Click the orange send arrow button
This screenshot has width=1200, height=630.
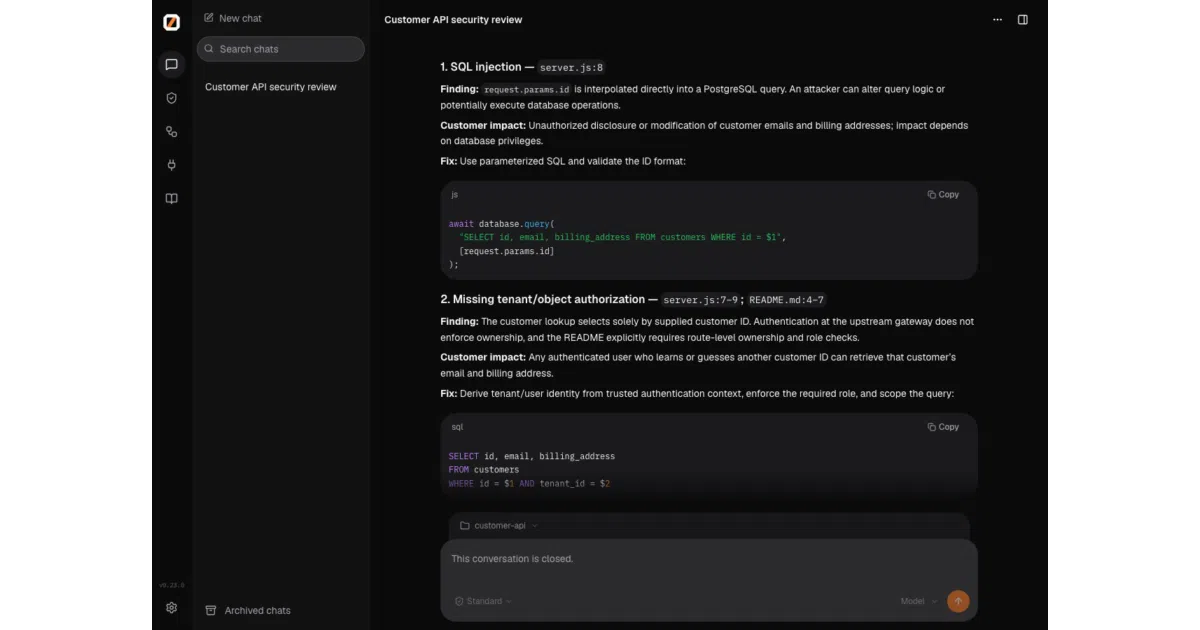pyautogui.click(x=958, y=601)
